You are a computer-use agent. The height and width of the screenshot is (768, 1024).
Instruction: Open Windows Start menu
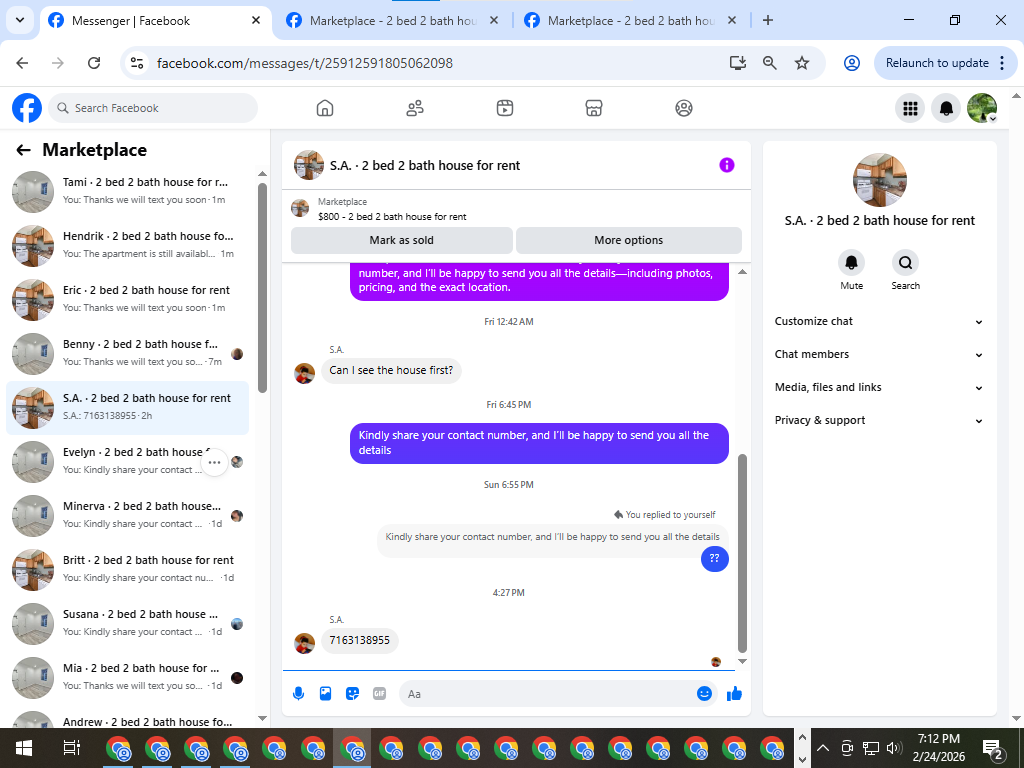pyautogui.click(x=24, y=748)
